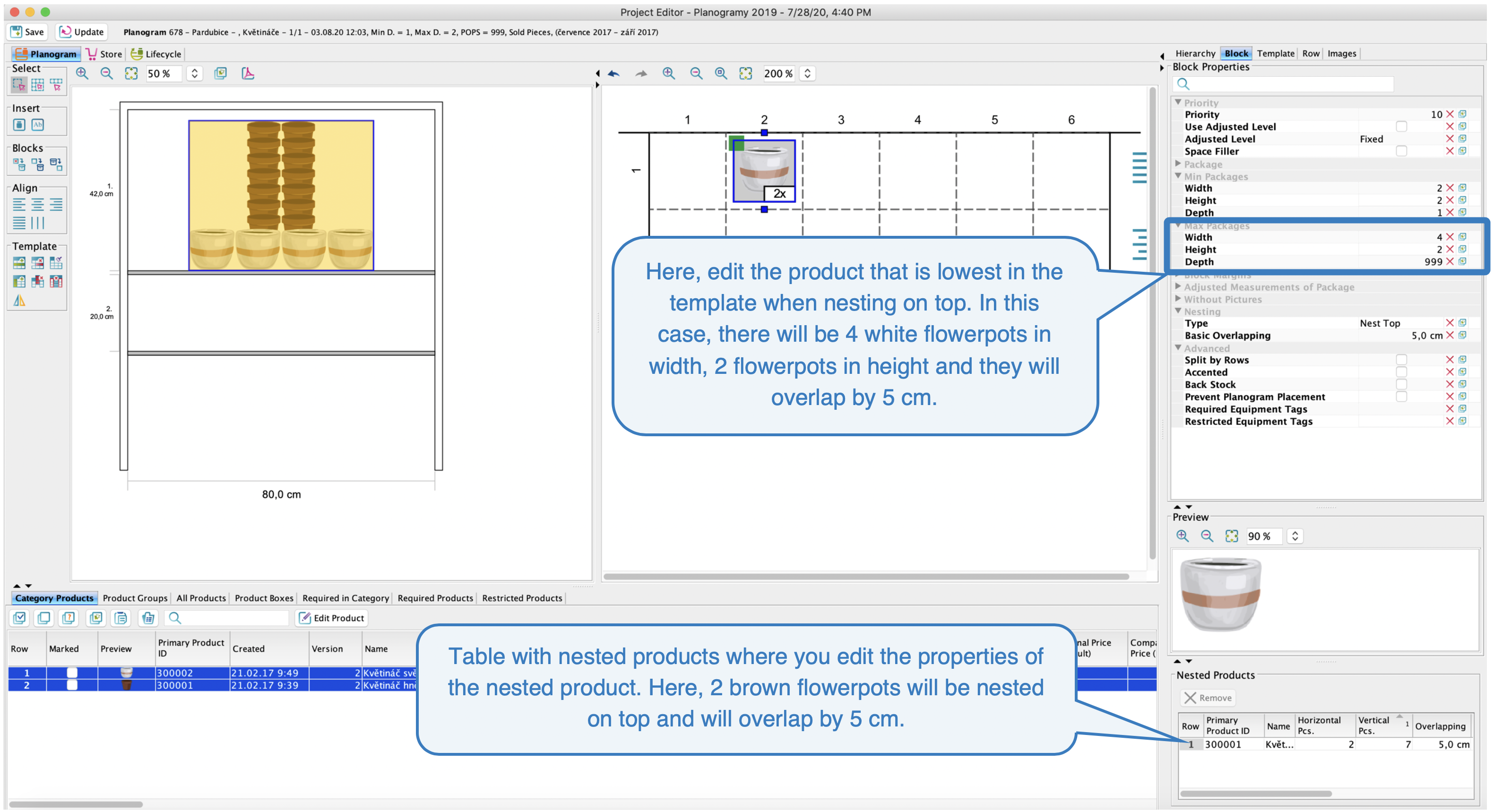Screen dimensions: 1494x812
Task: Click fit-to-view icon beside 50 % field
Action: click(x=131, y=74)
